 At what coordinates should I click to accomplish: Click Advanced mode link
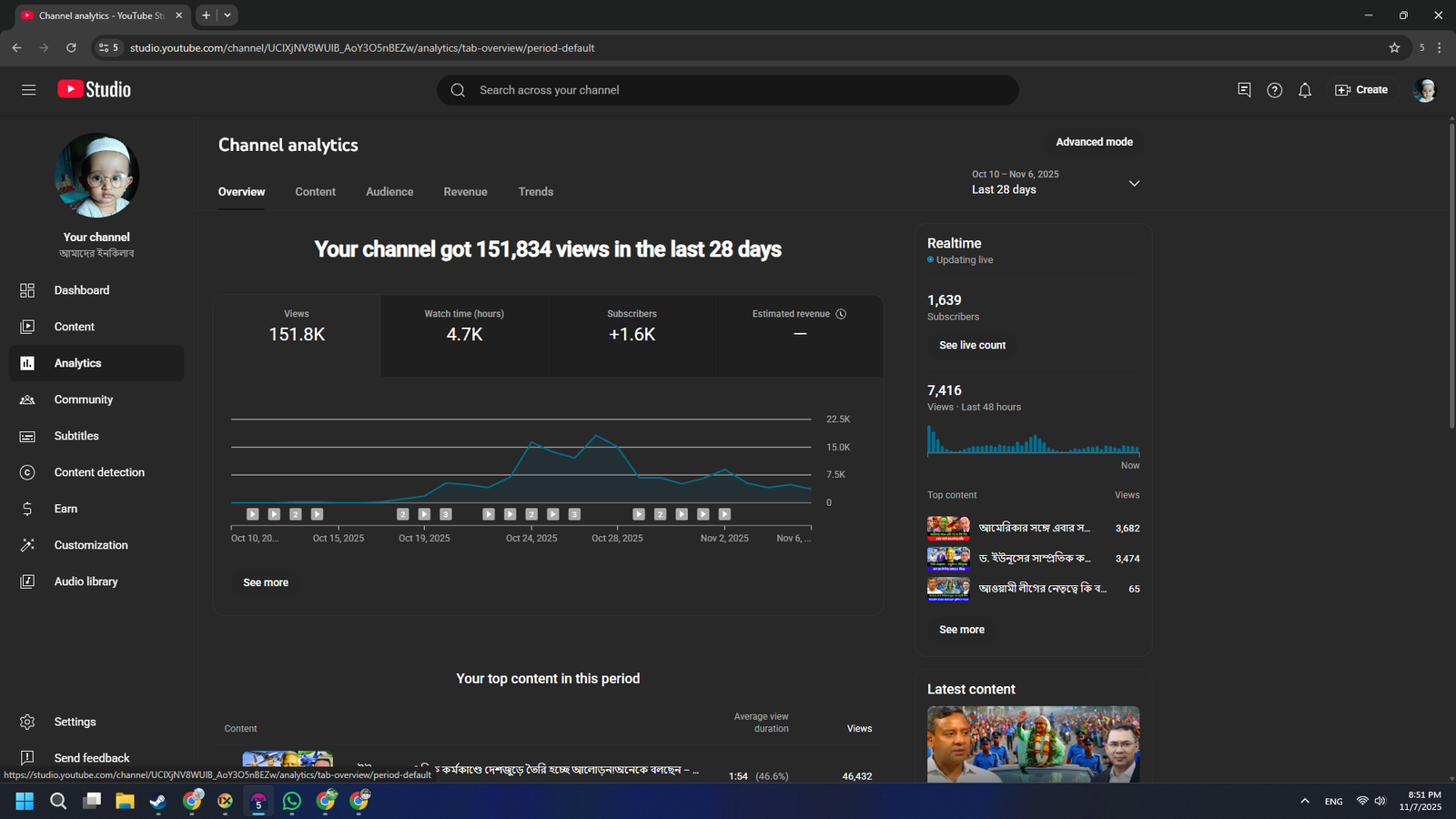click(1094, 142)
